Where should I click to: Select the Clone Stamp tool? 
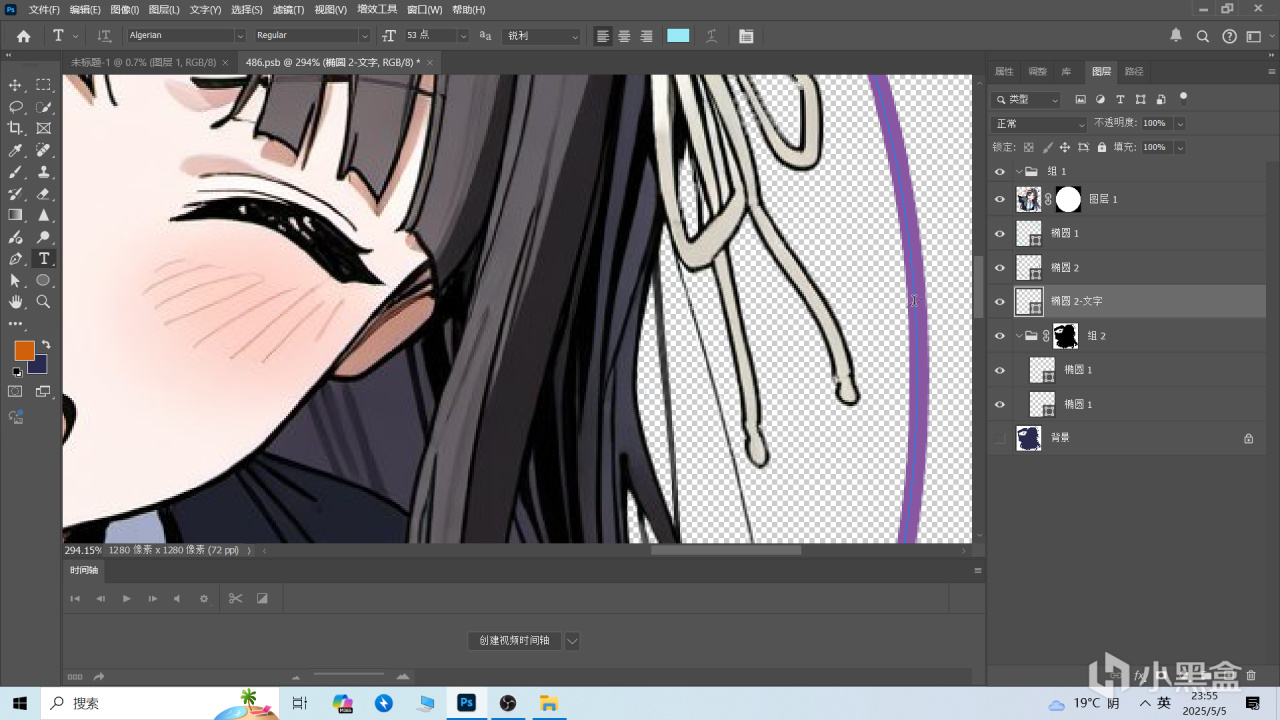[44, 172]
